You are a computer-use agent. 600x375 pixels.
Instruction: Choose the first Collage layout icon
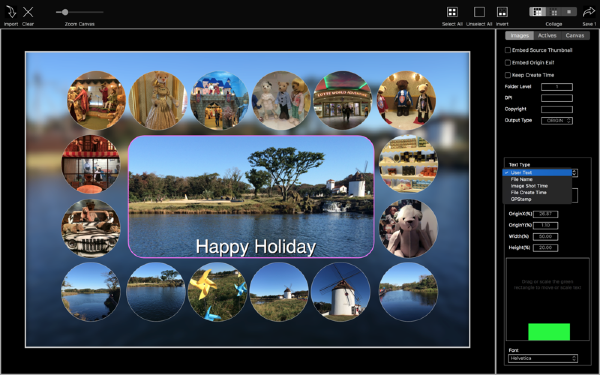tap(538, 12)
